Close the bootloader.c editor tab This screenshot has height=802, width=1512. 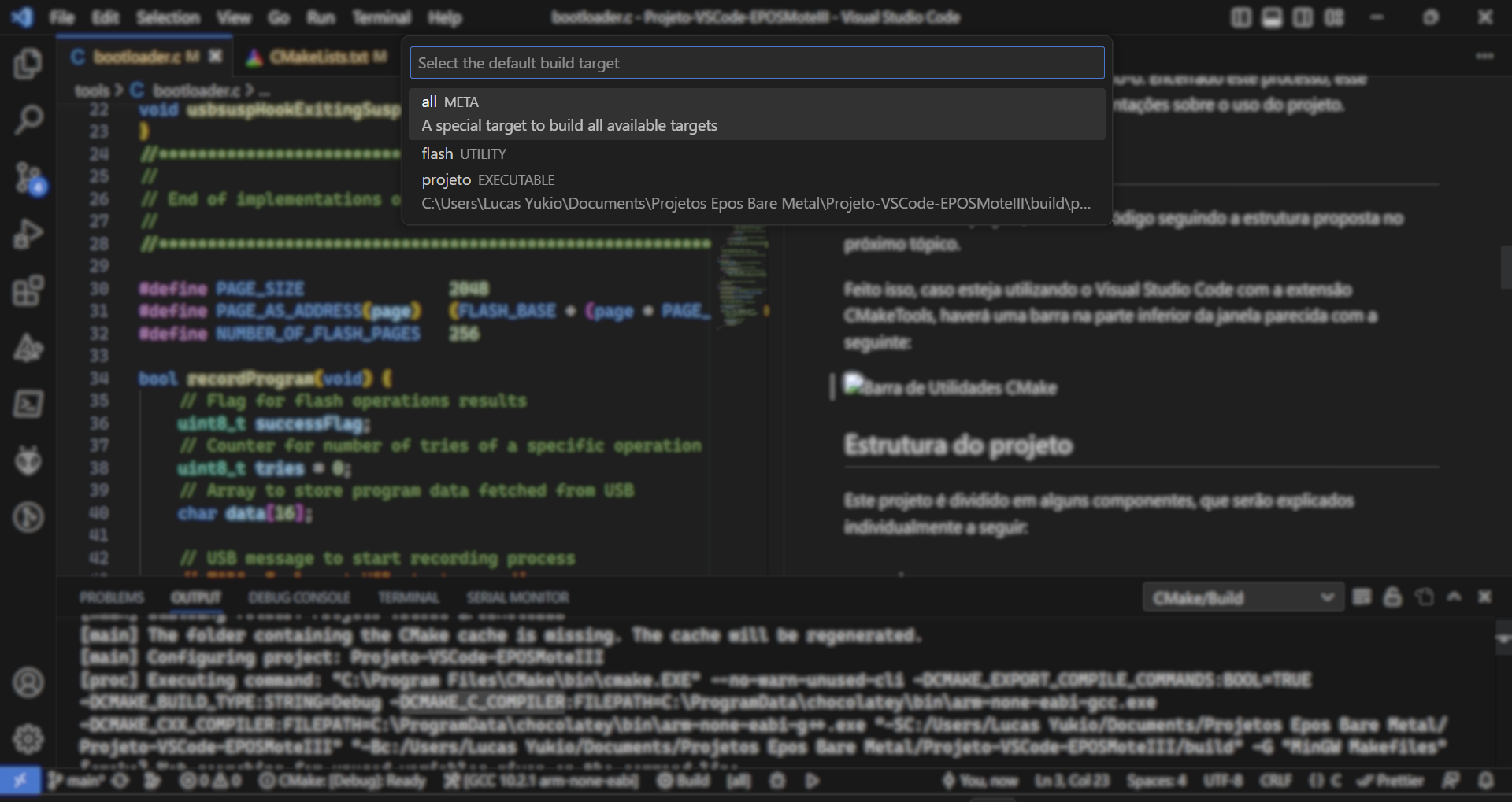(215, 56)
